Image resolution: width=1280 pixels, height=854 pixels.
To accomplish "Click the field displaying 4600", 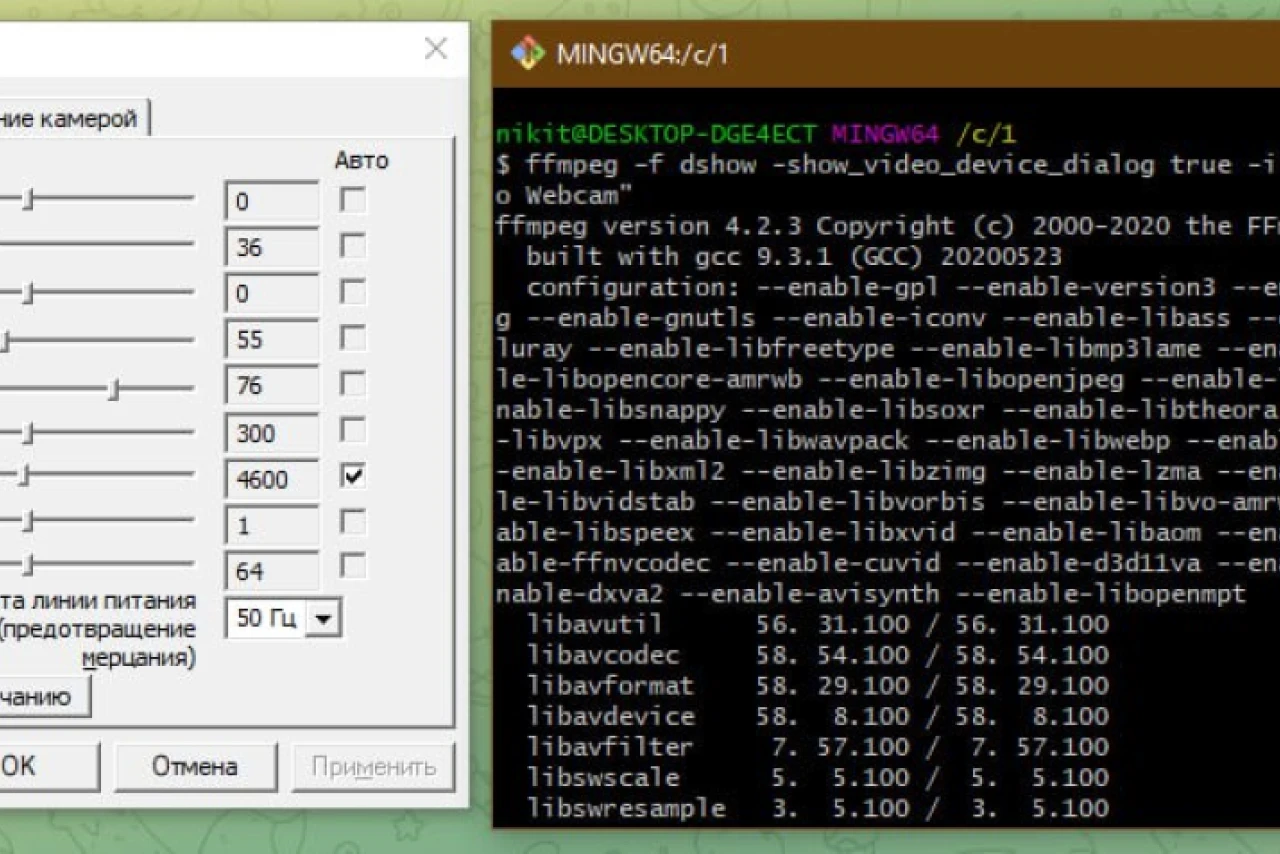I will pyautogui.click(x=272, y=478).
